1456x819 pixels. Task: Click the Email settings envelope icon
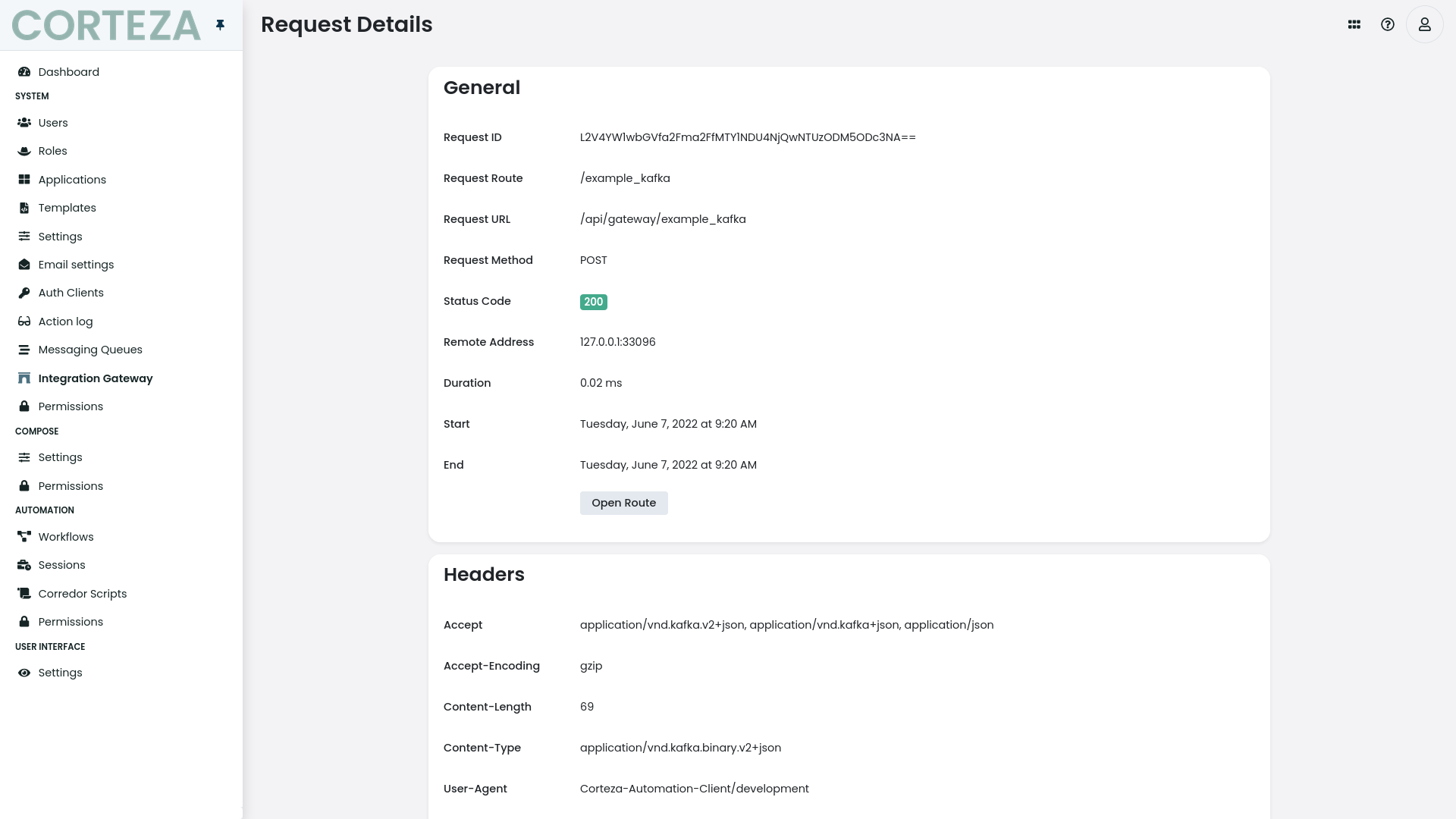[24, 265]
